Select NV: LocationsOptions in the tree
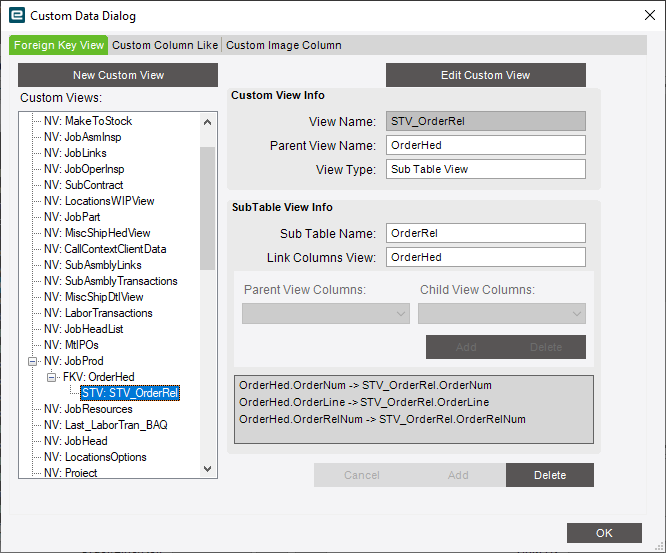Screen dimensions: 666x553 coord(95,457)
